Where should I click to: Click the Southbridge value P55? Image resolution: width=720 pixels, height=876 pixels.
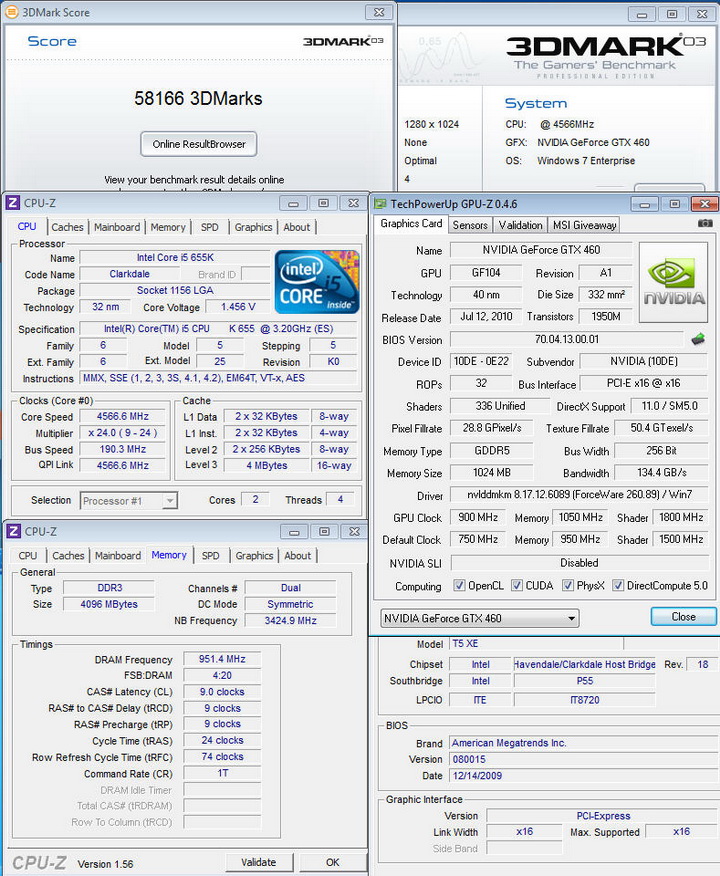584,681
